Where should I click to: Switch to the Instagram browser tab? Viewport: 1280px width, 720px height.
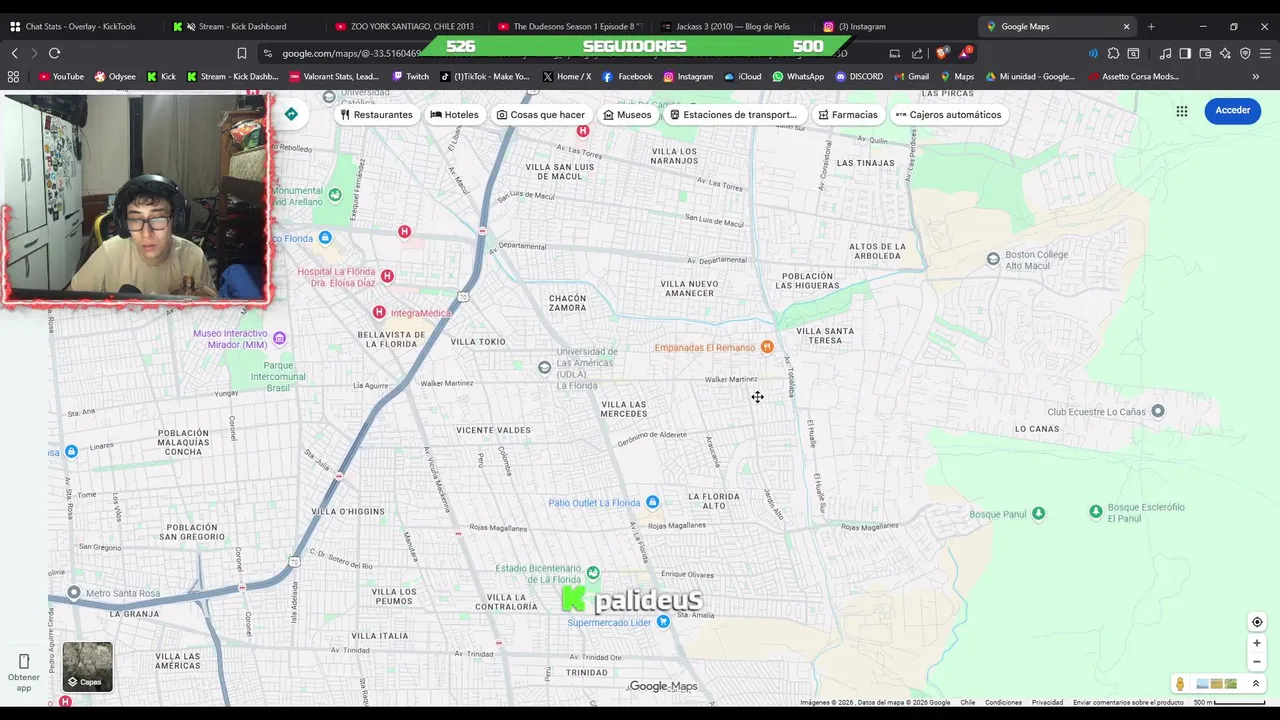tap(893, 26)
